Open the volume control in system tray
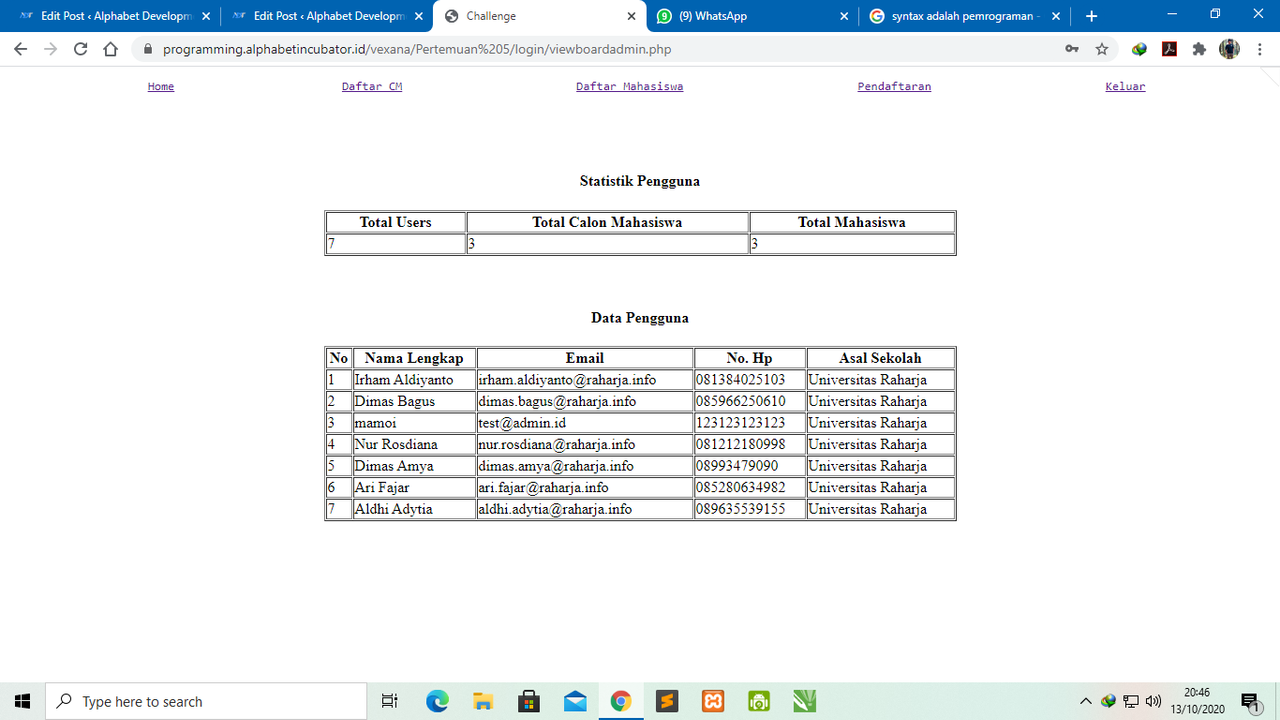The height and width of the screenshot is (720, 1280). [x=1153, y=701]
